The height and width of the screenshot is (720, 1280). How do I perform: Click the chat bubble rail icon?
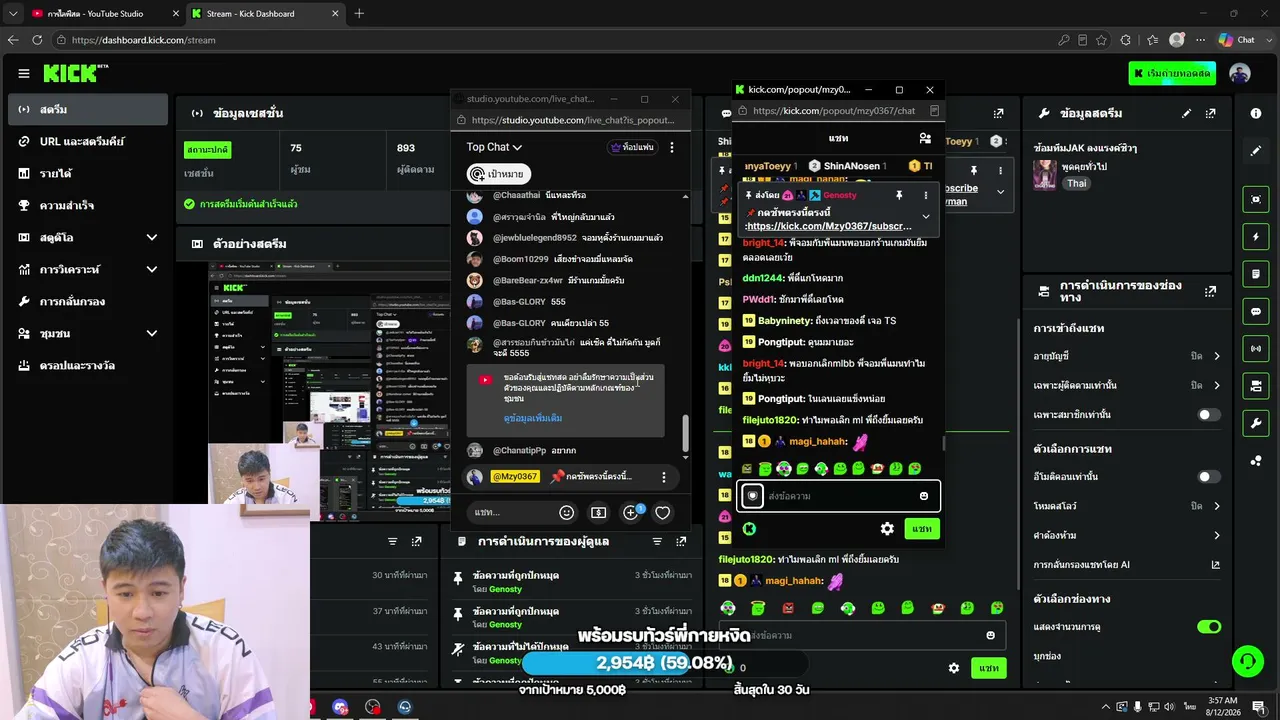[1256, 311]
